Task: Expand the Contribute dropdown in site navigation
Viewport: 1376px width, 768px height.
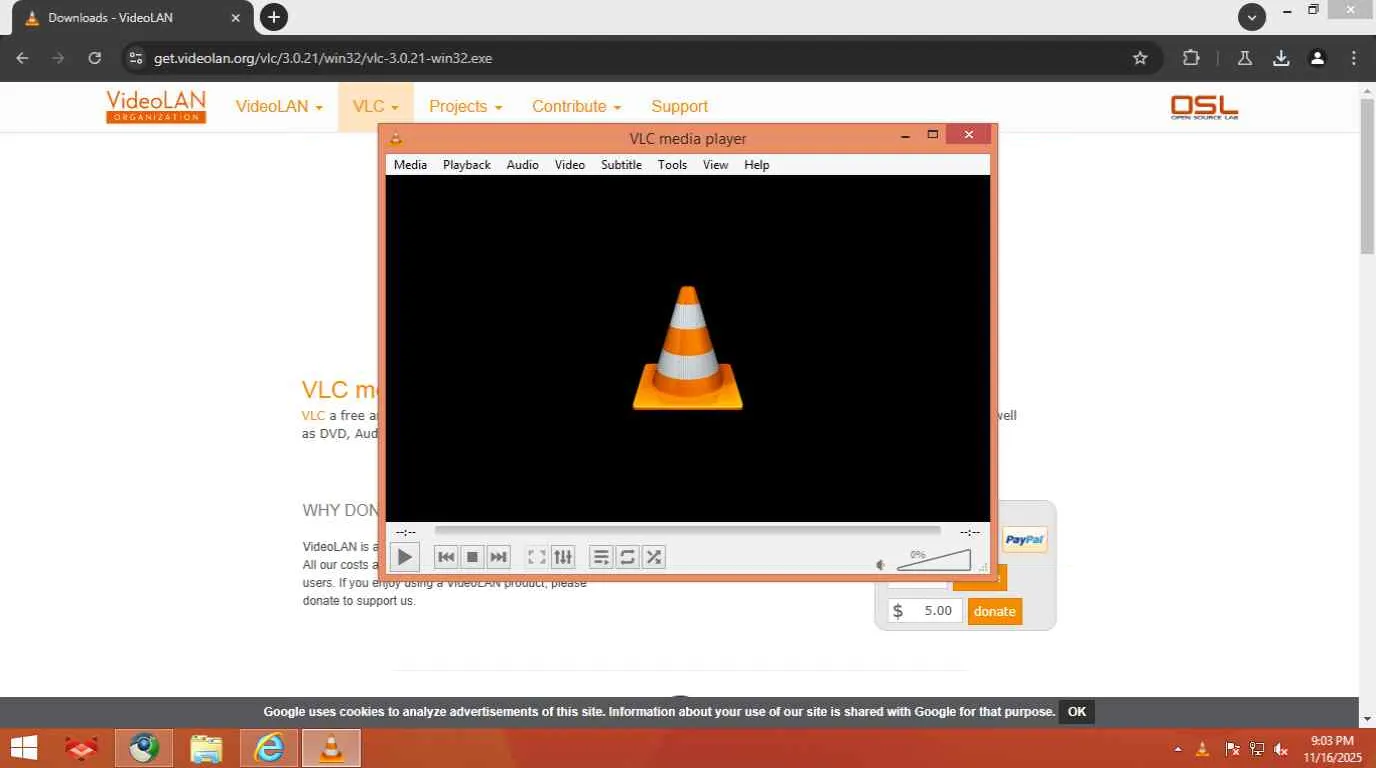Action: (577, 106)
